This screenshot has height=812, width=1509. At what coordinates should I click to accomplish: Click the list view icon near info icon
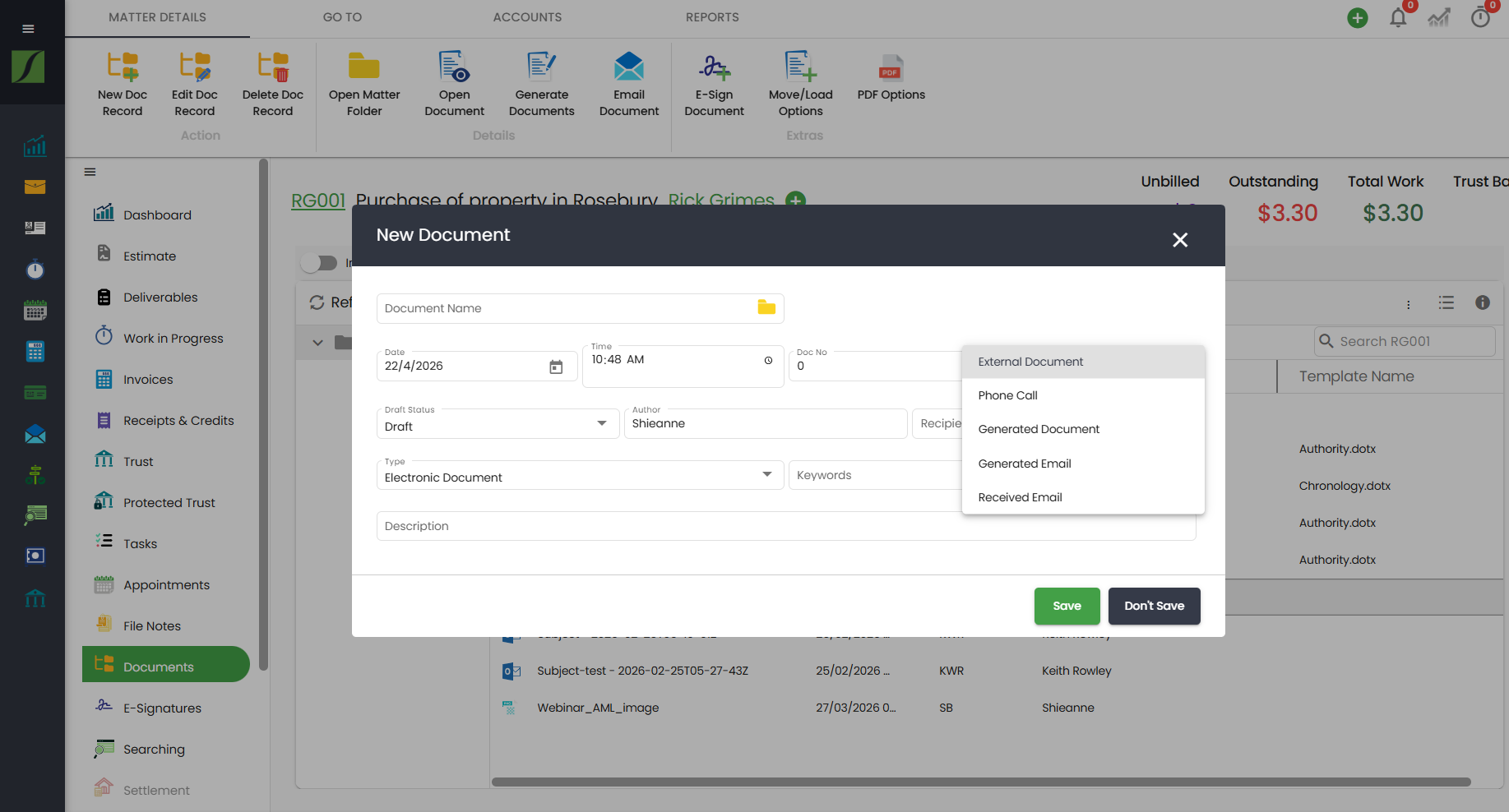(1447, 302)
